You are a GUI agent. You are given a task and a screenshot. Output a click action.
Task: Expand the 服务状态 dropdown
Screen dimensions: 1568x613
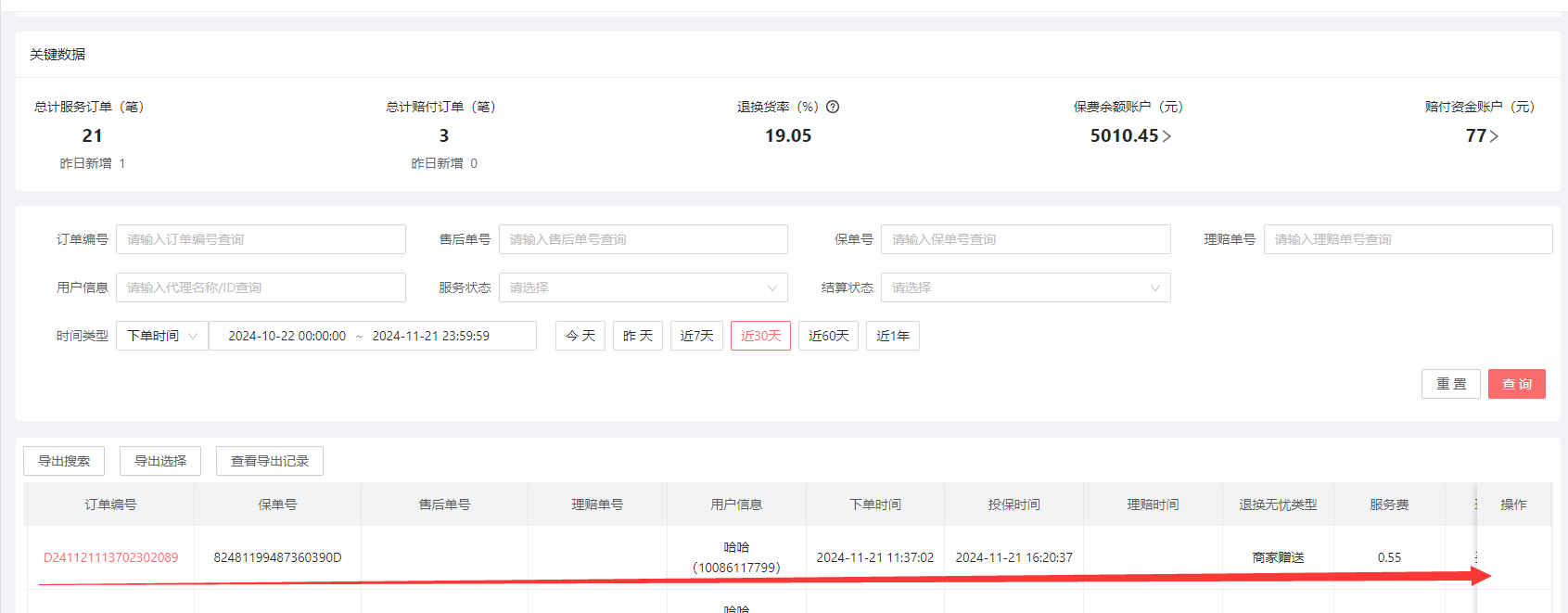(x=643, y=287)
